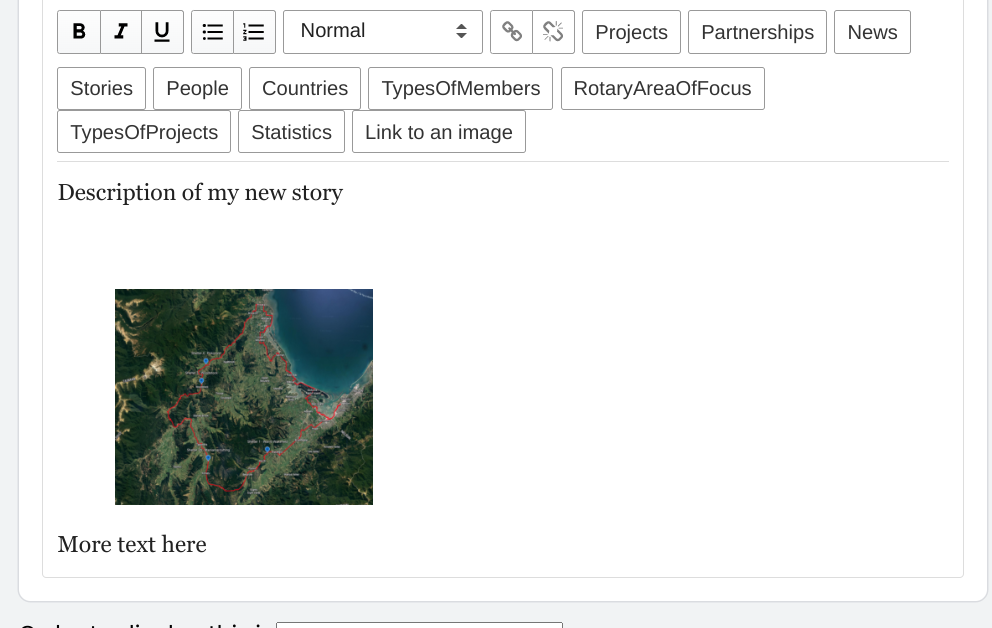Click the RotaryAreaOfFocus button

pos(662,89)
